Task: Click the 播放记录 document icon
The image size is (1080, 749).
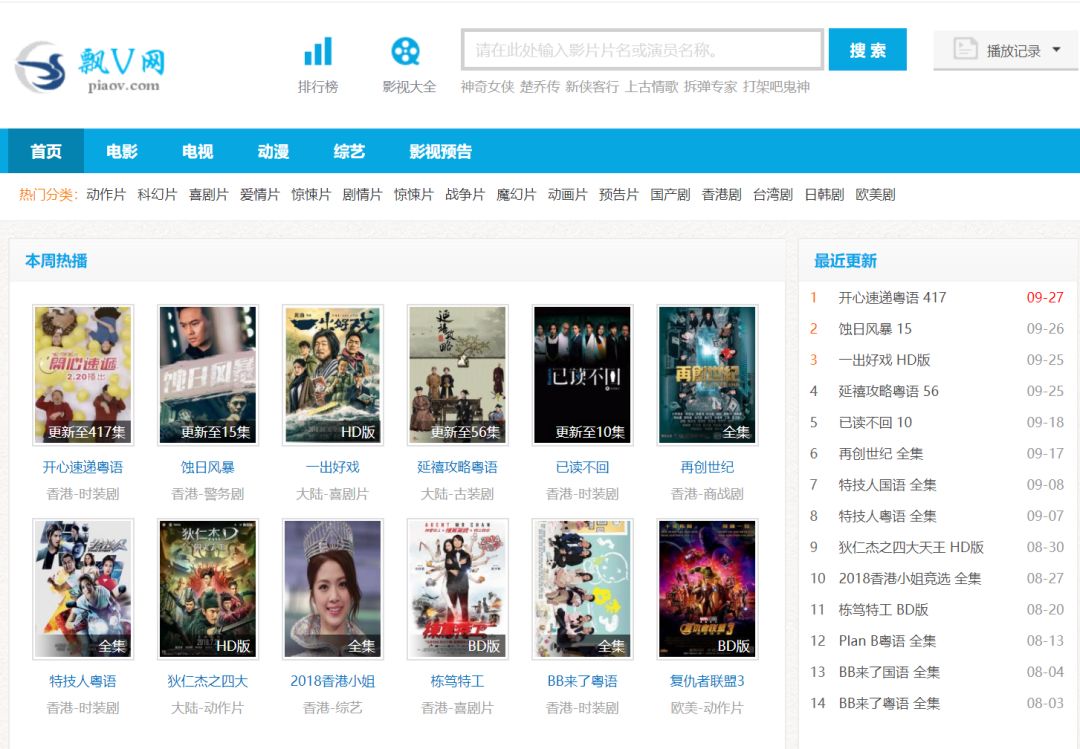Action: click(965, 50)
